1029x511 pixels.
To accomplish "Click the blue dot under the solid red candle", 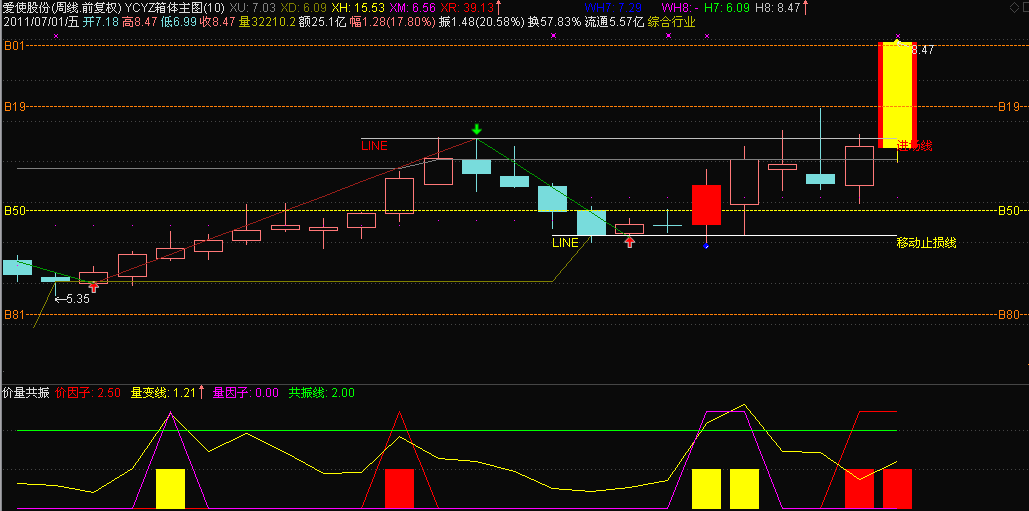I will [706, 246].
